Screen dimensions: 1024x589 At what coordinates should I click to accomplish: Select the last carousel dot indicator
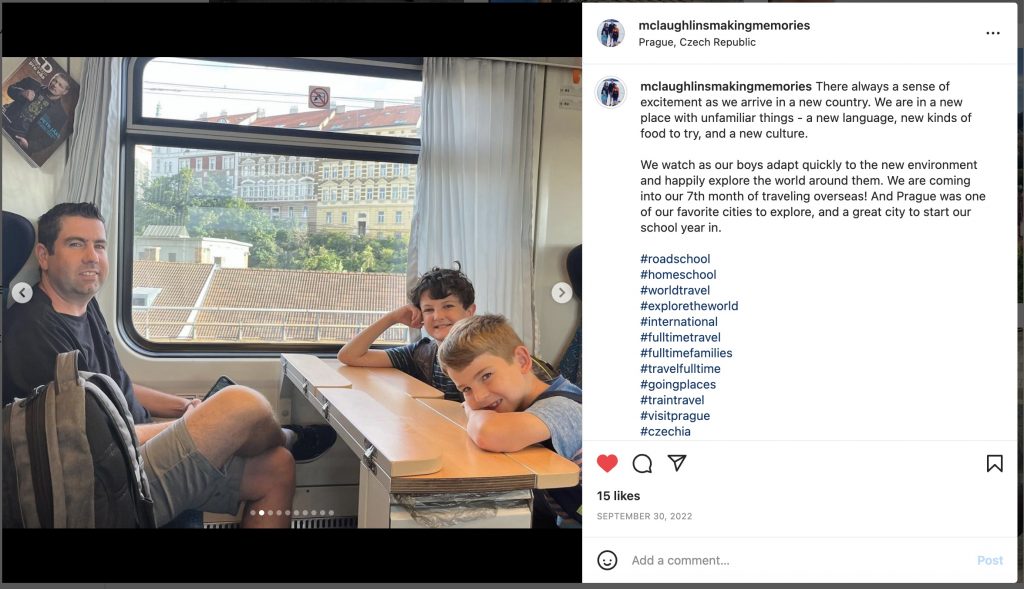tap(331, 513)
